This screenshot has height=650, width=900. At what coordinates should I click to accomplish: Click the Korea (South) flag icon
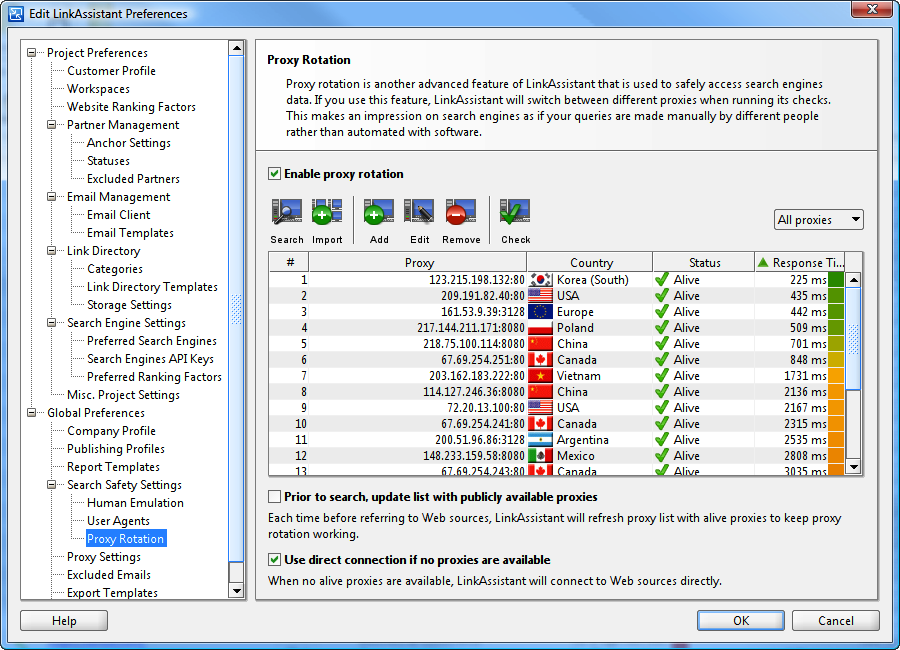click(540, 280)
